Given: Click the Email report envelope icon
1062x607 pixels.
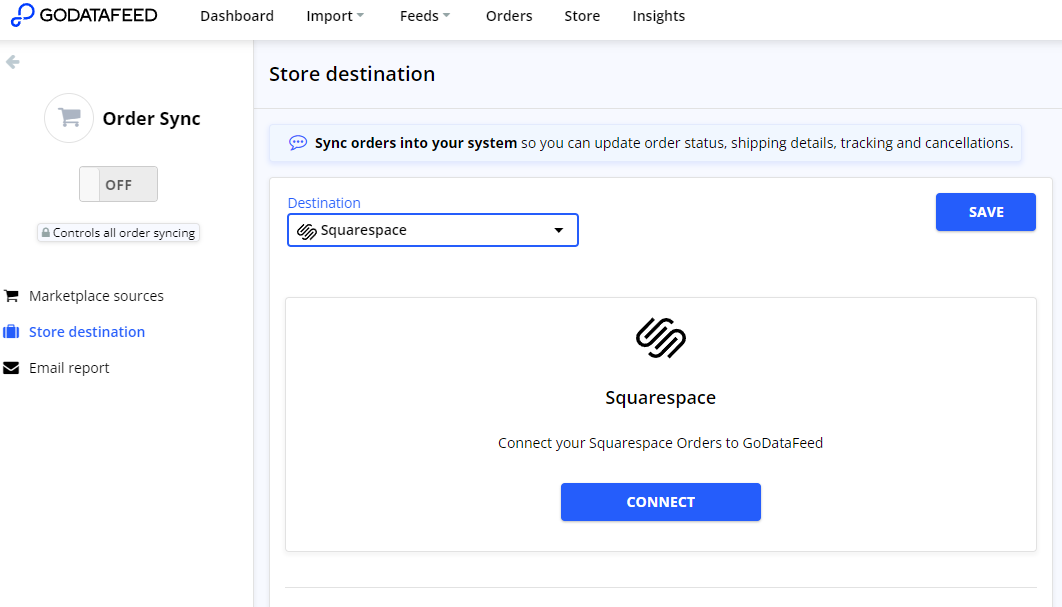Looking at the screenshot, I should tap(11, 368).
